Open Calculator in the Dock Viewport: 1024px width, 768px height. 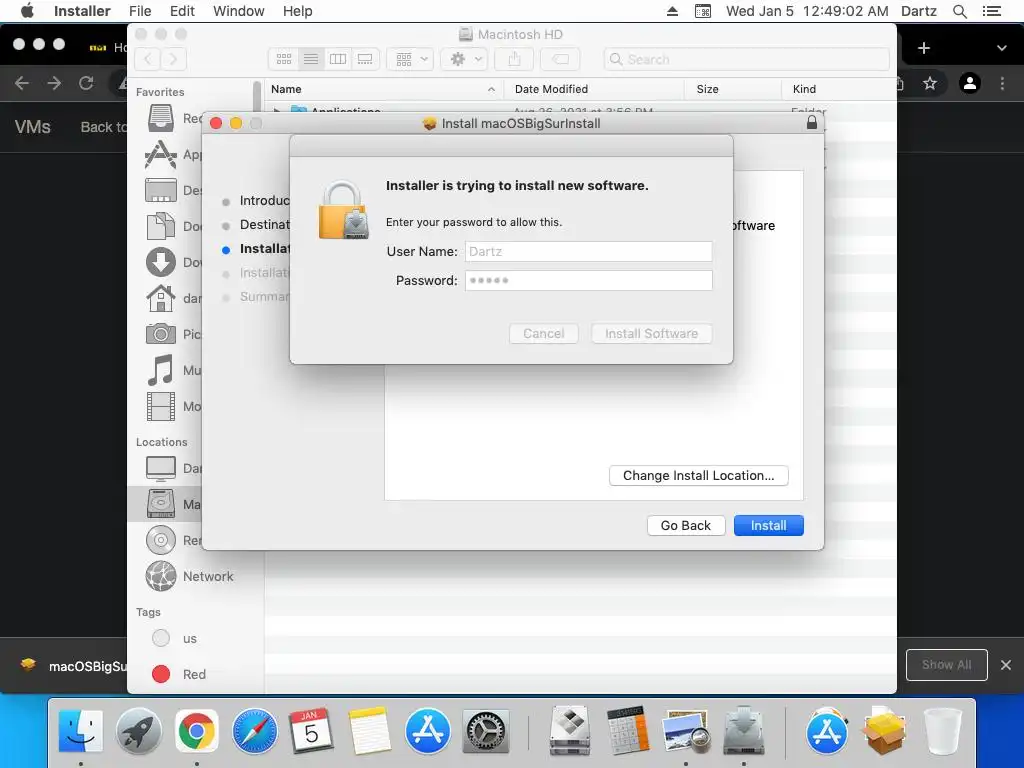click(x=628, y=731)
